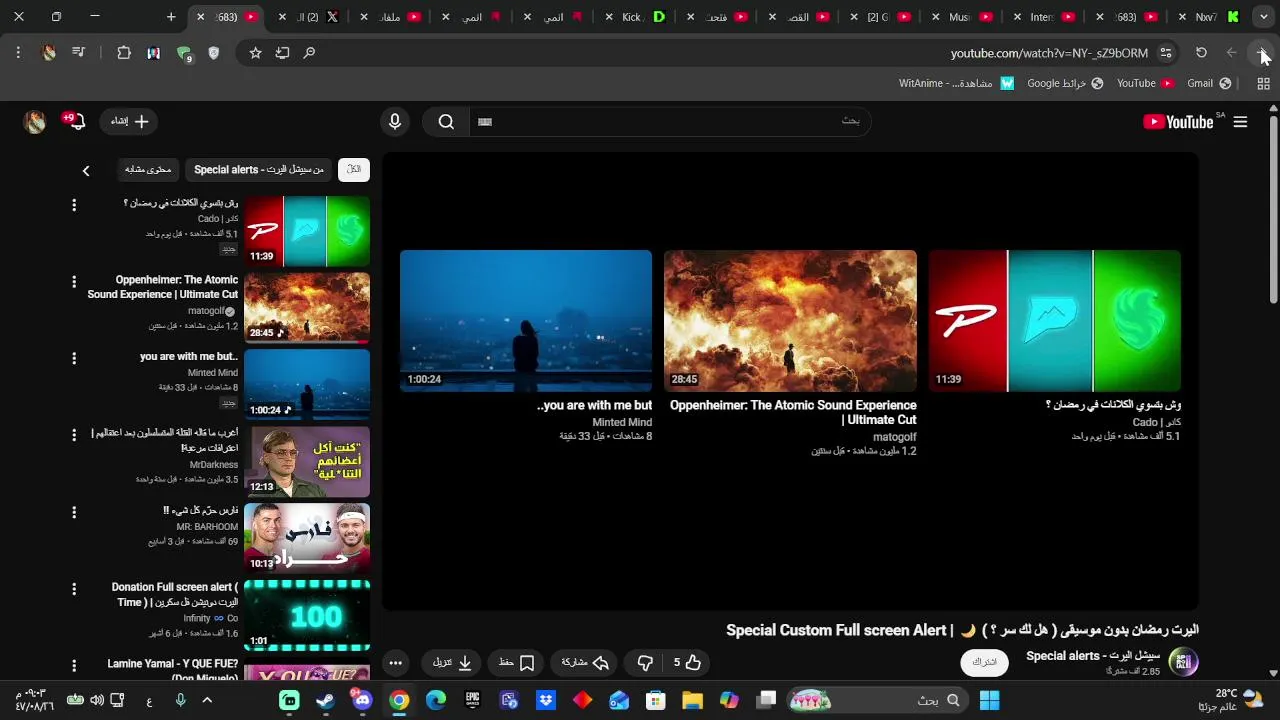Image resolution: width=1280 pixels, height=720 pixels.
Task: Open end-screen Cado video with 11:39 duration
Action: click(1055, 321)
